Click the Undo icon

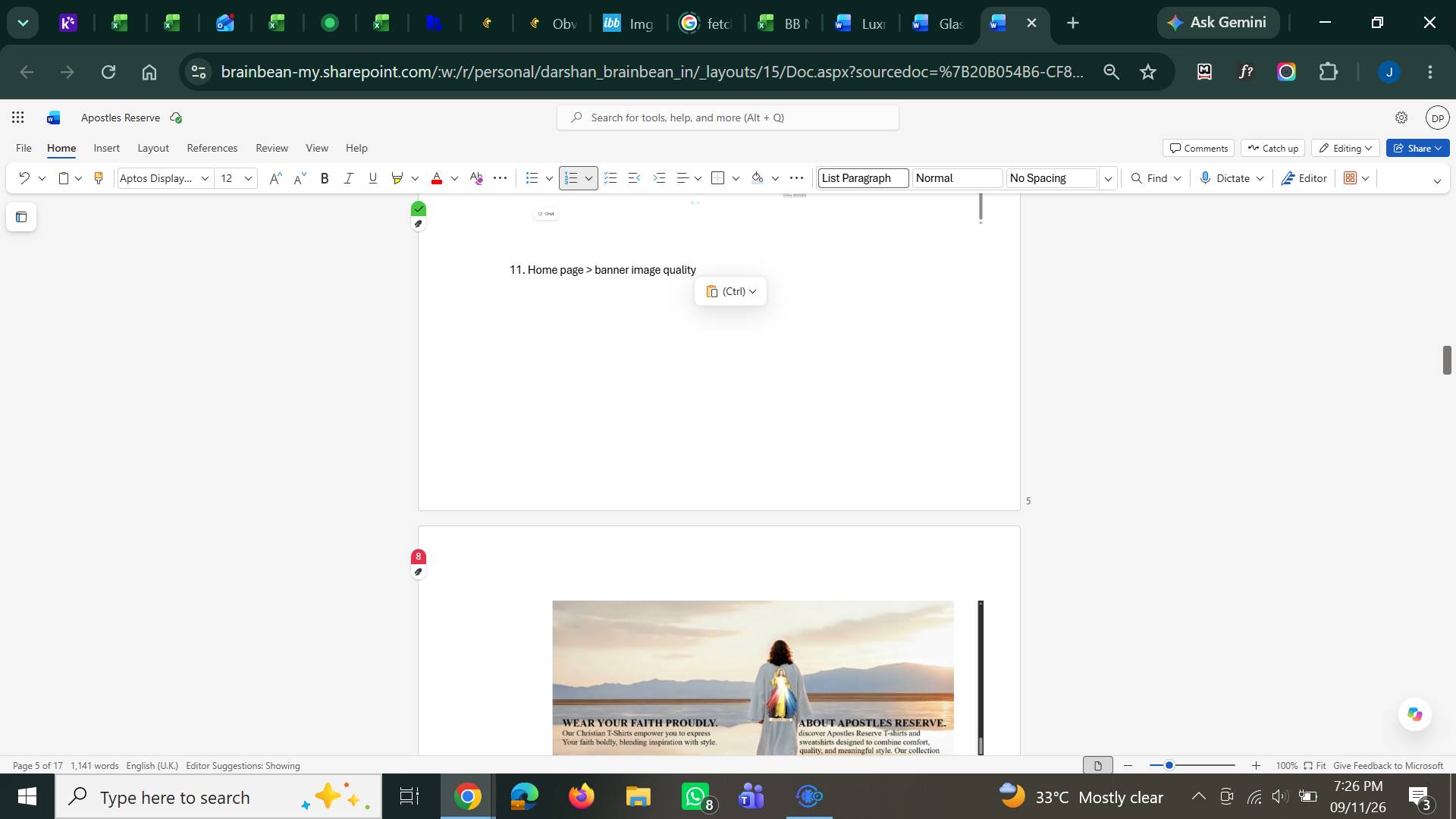(24, 178)
